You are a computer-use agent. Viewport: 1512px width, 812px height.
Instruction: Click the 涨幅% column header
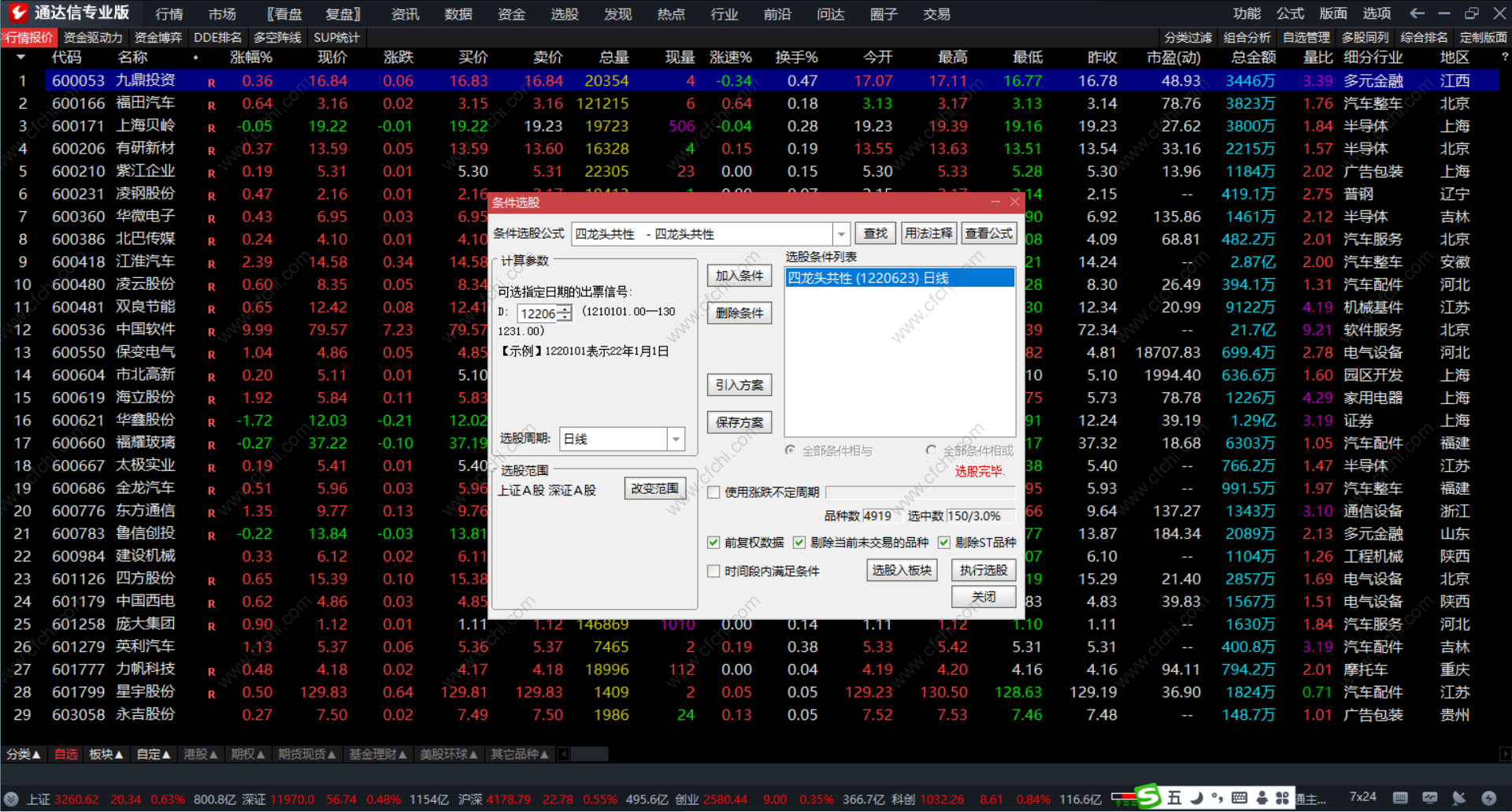(251, 57)
